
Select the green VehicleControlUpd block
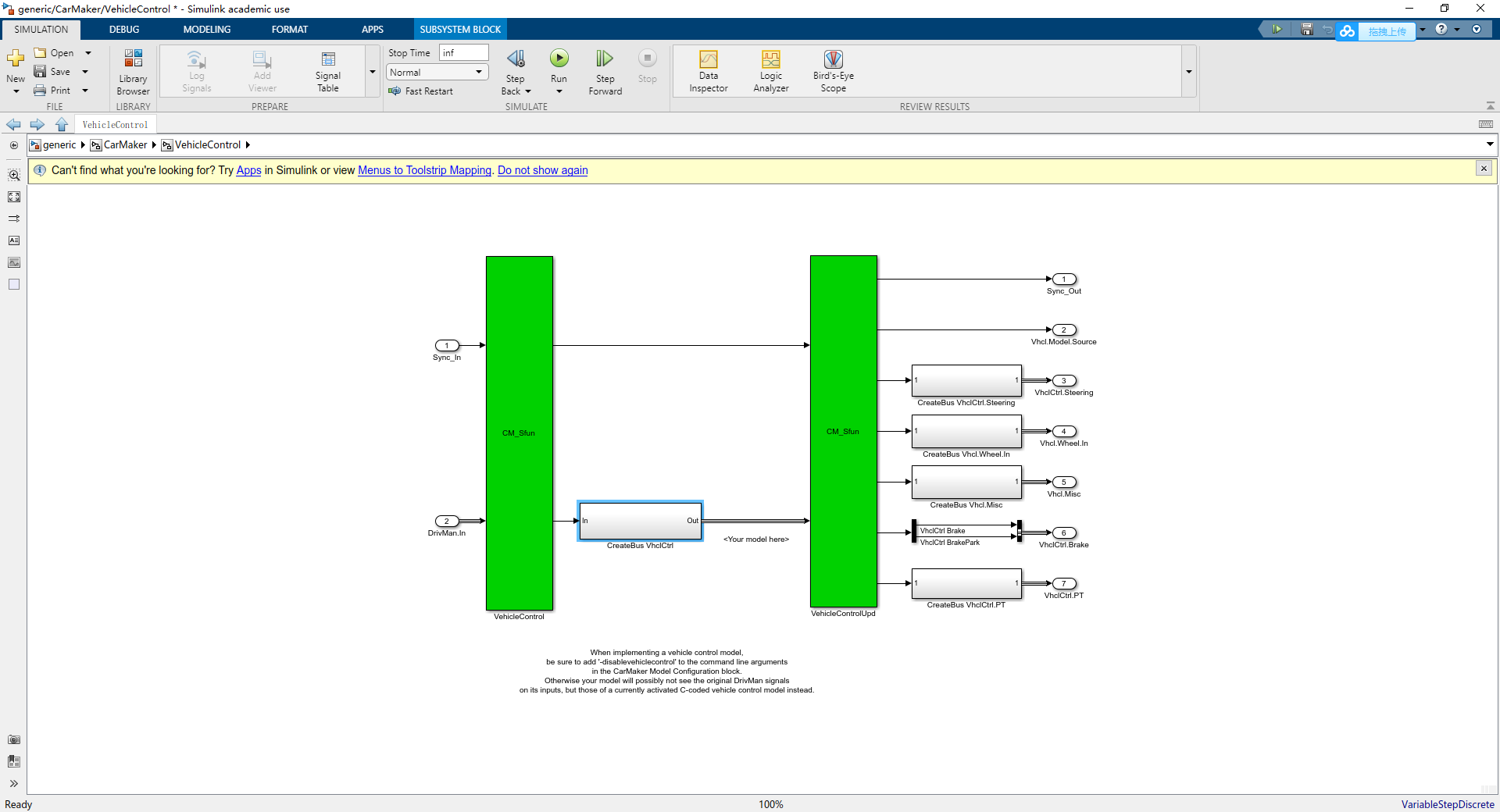[844, 431]
